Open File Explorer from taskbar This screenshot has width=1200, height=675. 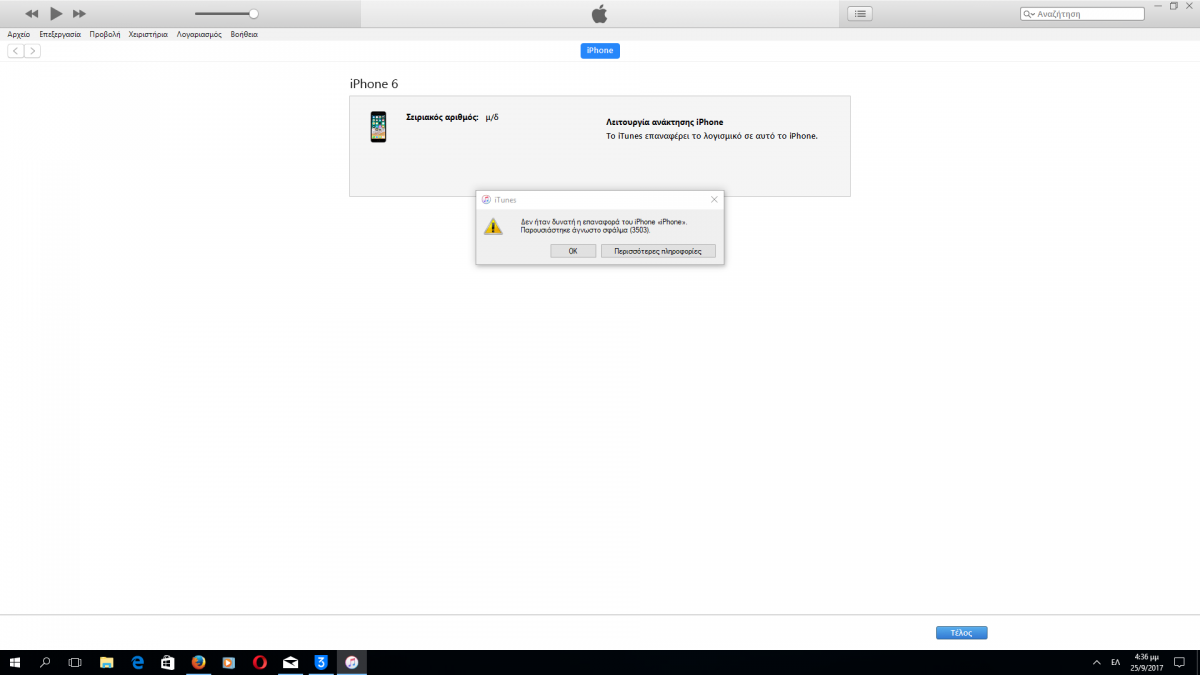click(x=106, y=662)
